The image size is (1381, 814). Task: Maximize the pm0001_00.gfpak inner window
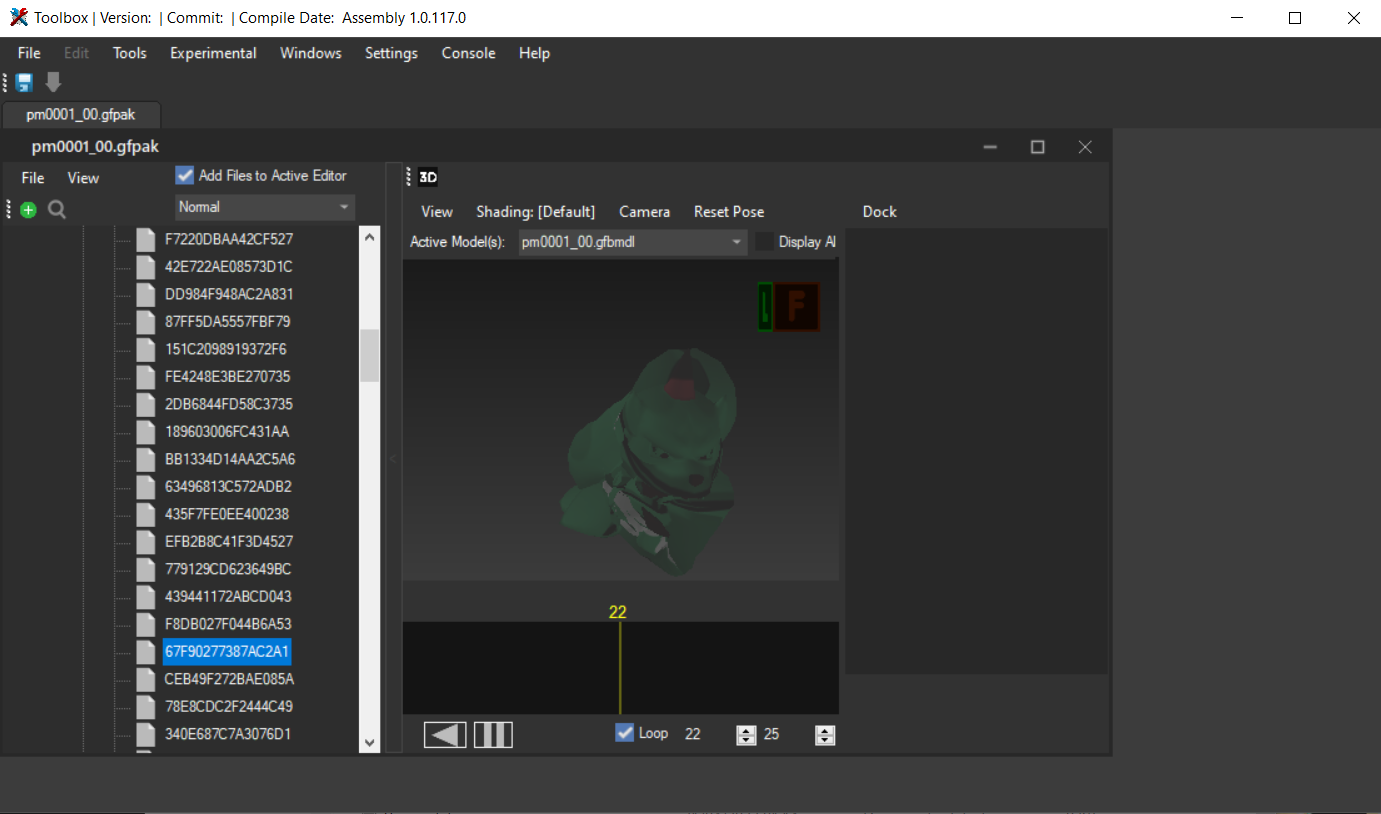pyautogui.click(x=1038, y=147)
